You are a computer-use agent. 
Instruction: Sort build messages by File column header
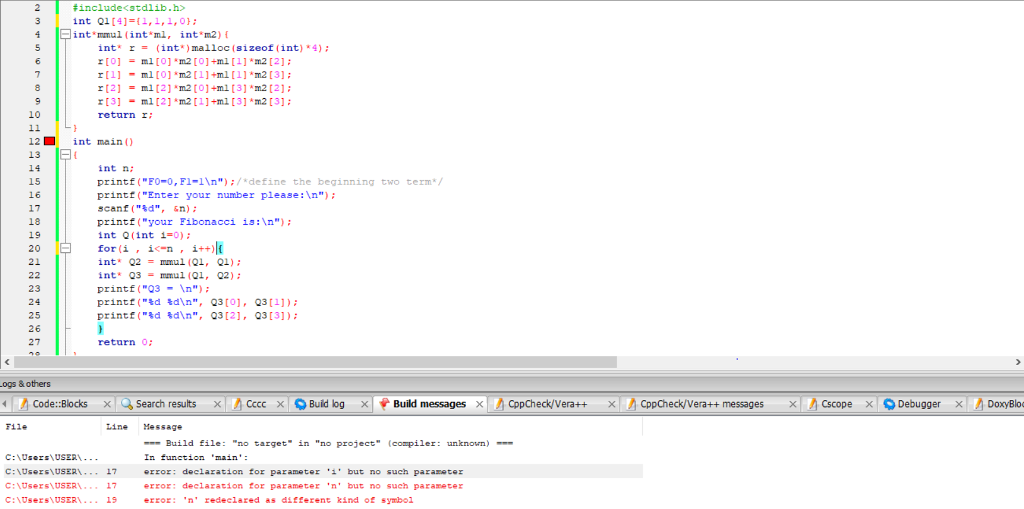pyautogui.click(x=50, y=427)
